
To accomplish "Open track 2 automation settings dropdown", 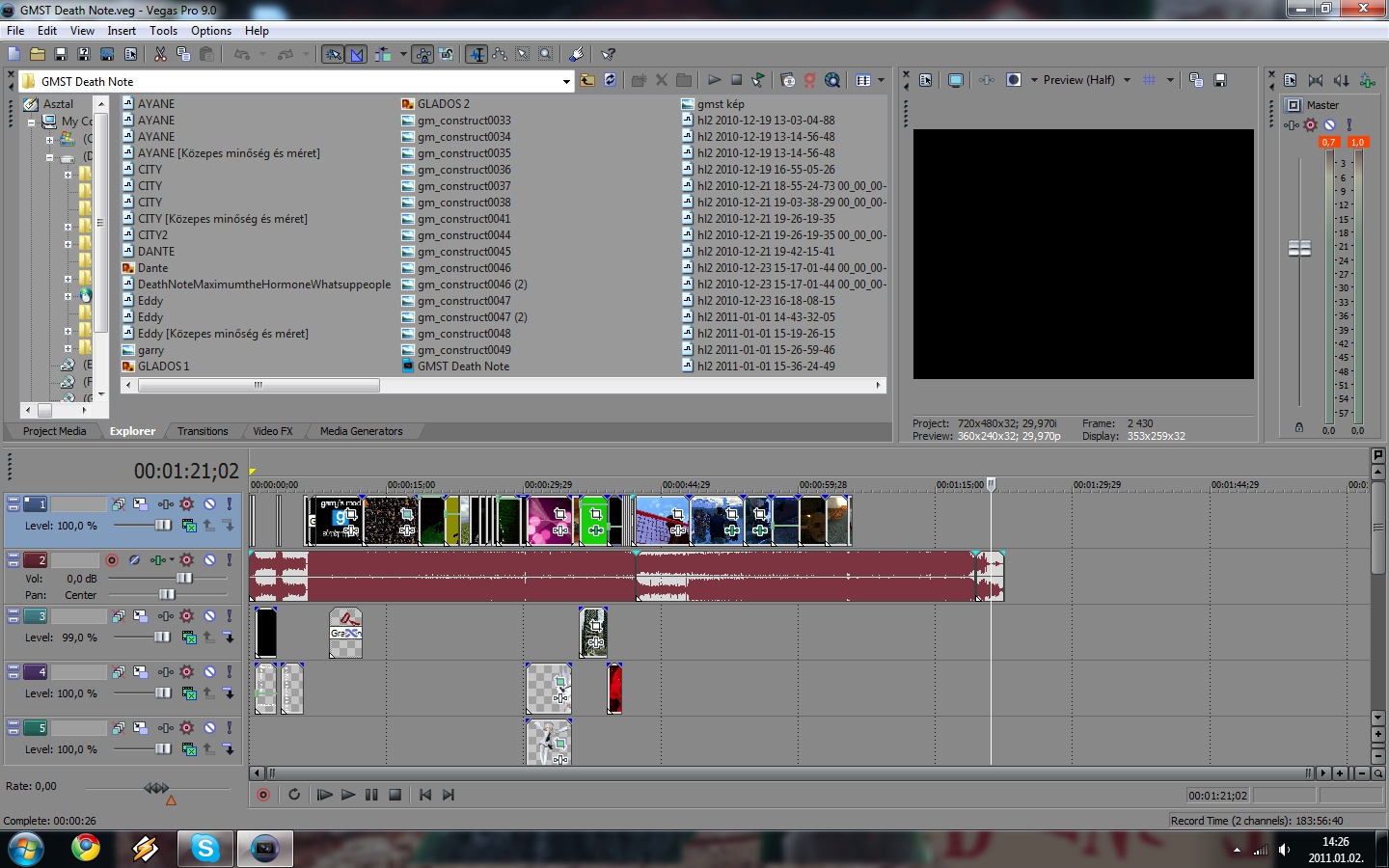I will click(172, 559).
